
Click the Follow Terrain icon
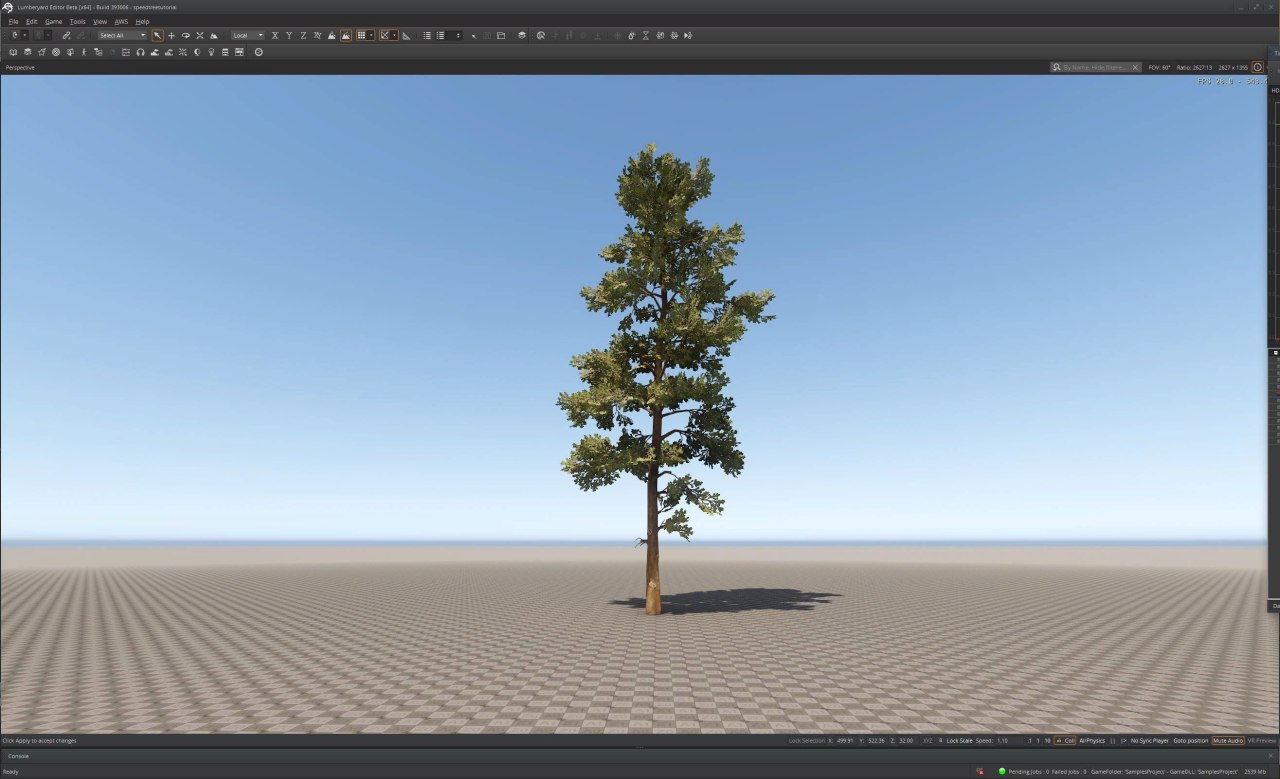click(x=331, y=35)
